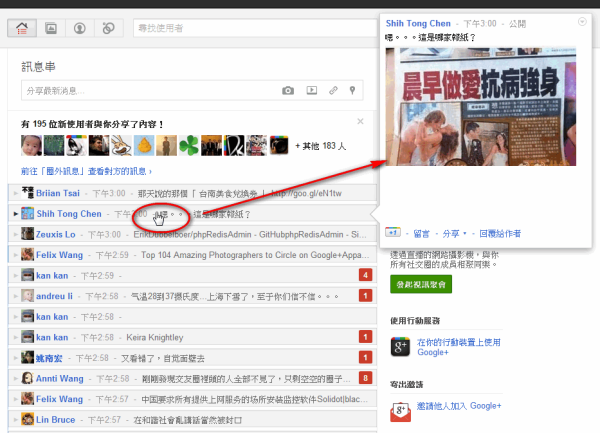Open the newspaper photo in popup
This screenshot has width=600, height=433.
[x=481, y=107]
